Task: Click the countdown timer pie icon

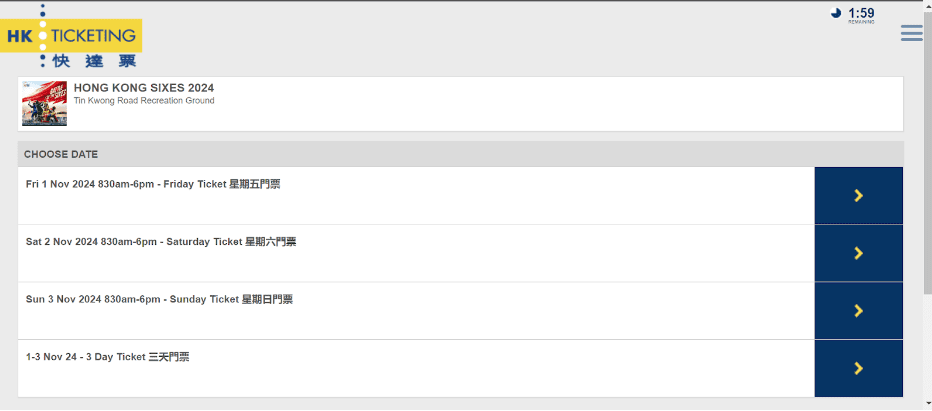Action: (836, 13)
